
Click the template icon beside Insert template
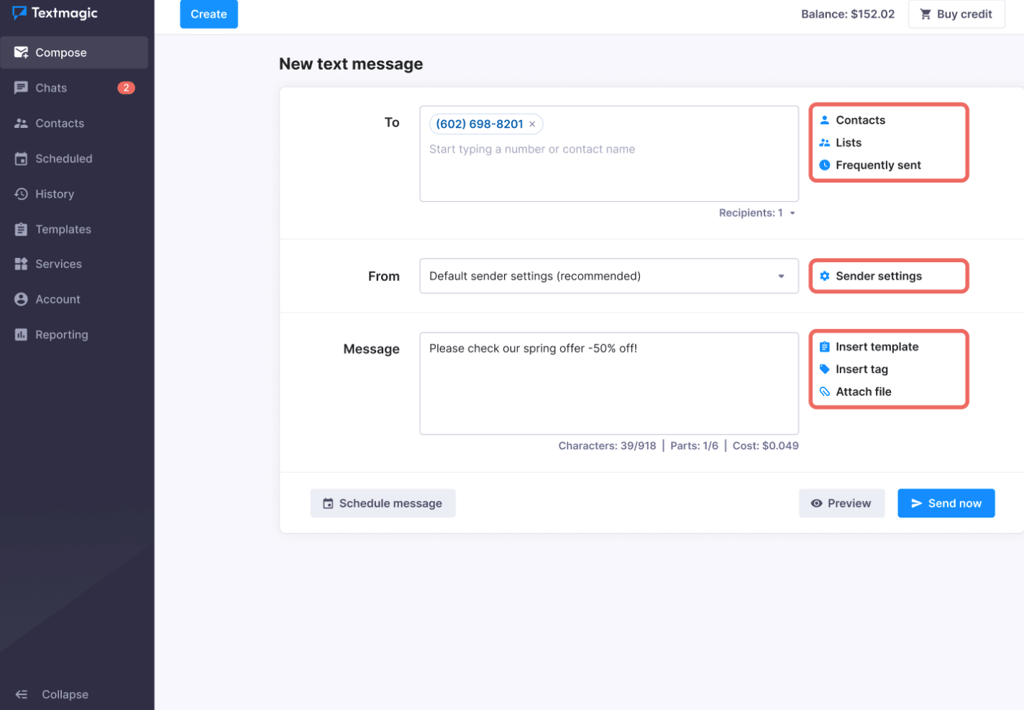click(825, 347)
